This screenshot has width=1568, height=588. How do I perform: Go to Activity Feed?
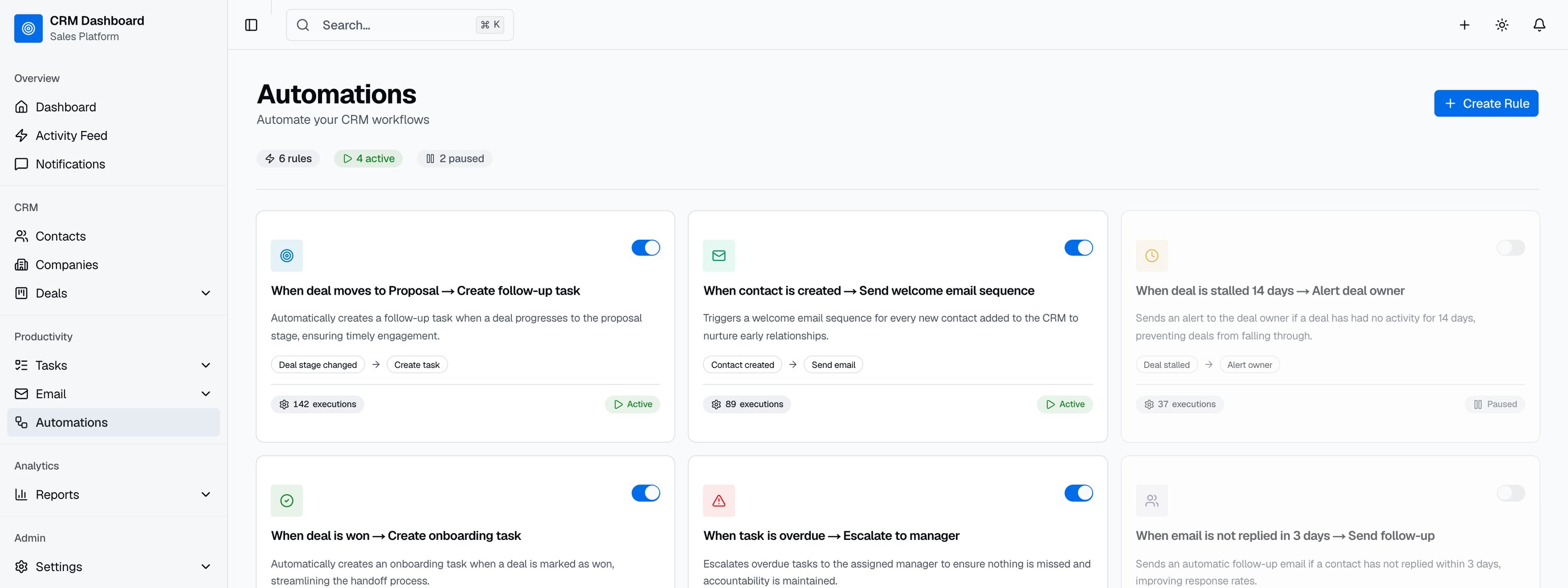click(113, 135)
